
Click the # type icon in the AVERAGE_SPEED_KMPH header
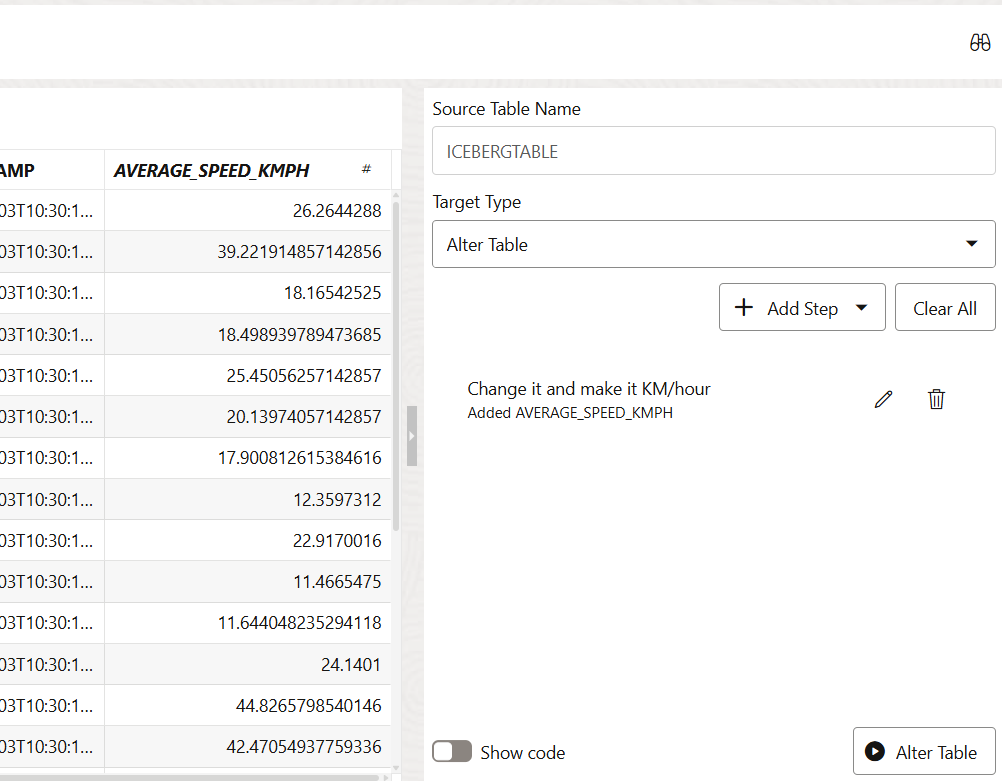366,170
